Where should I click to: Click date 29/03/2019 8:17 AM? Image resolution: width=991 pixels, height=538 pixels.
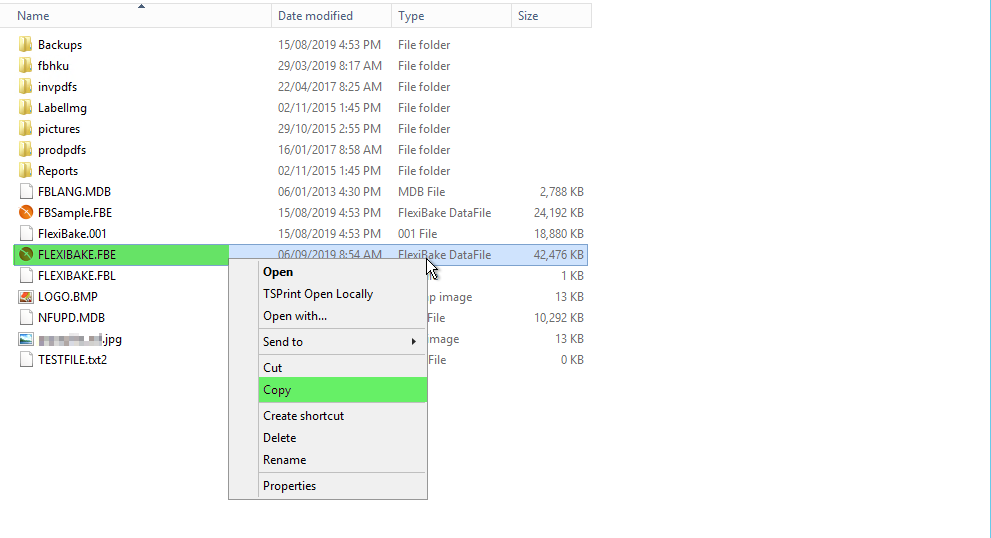[x=330, y=65]
